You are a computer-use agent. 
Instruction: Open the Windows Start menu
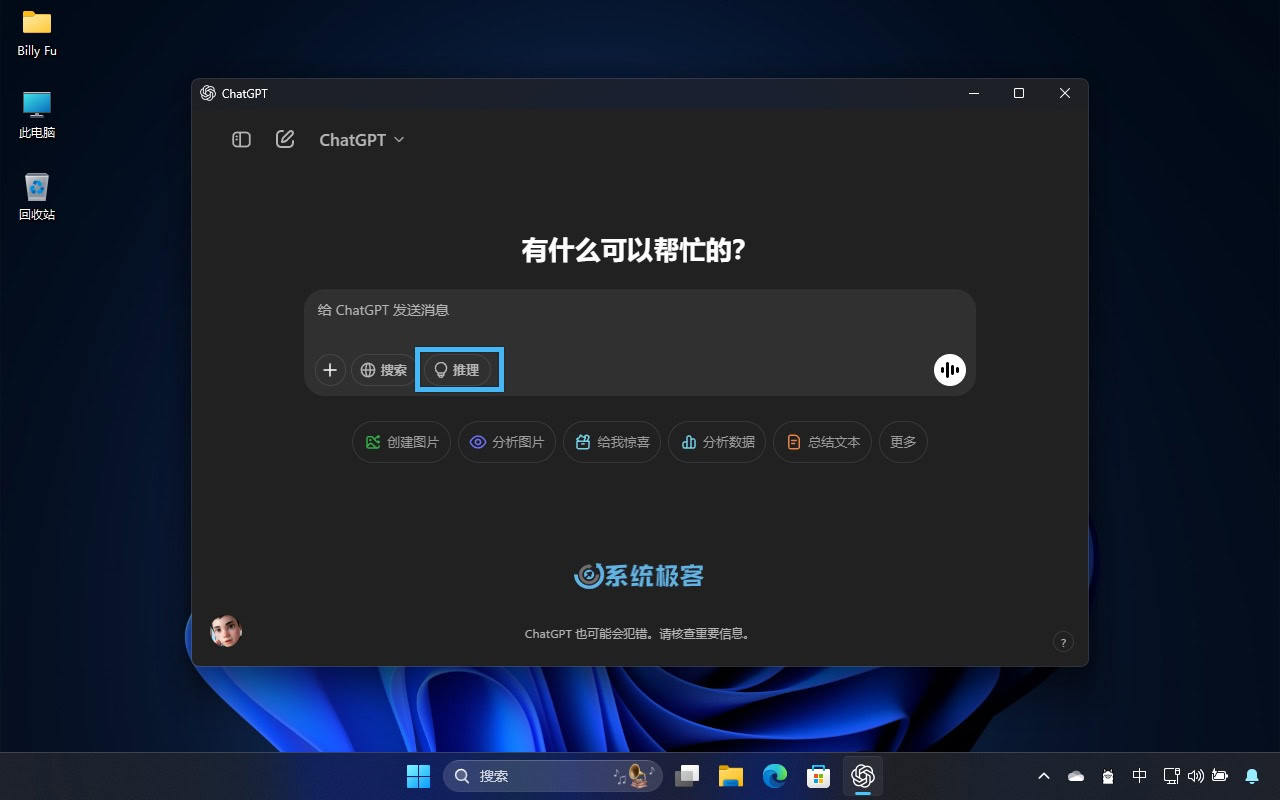click(x=418, y=776)
